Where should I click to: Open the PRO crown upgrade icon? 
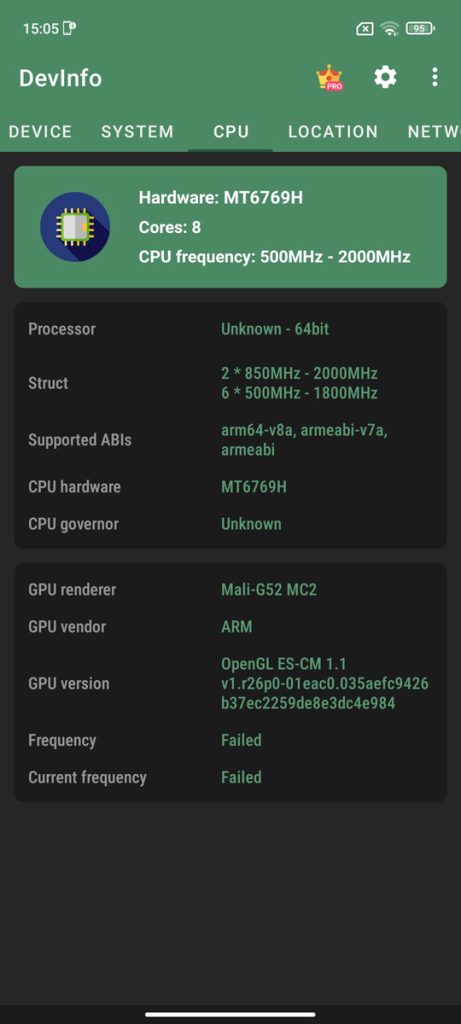pos(330,78)
